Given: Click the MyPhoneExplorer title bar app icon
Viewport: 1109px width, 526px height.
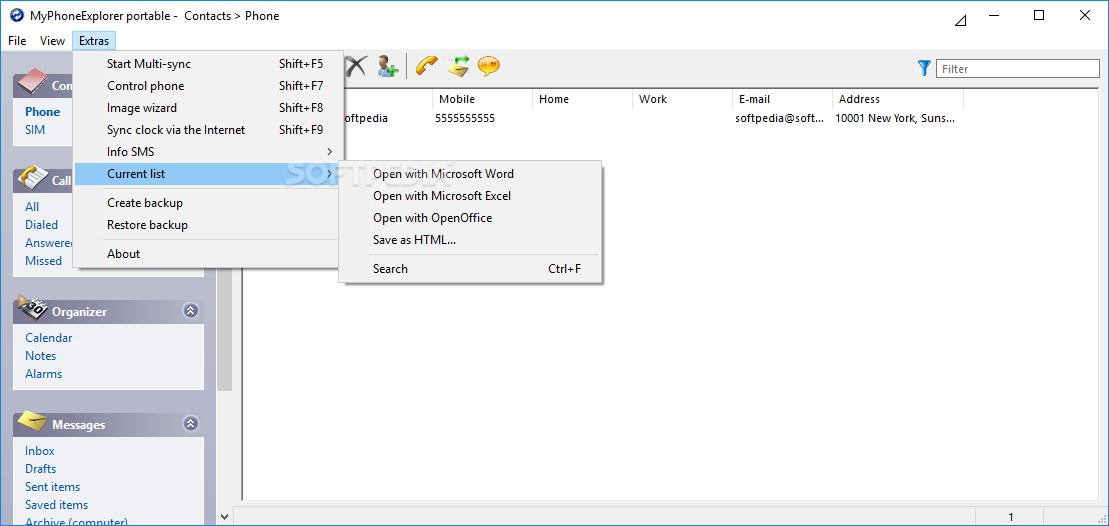Looking at the screenshot, I should pyautogui.click(x=16, y=16).
